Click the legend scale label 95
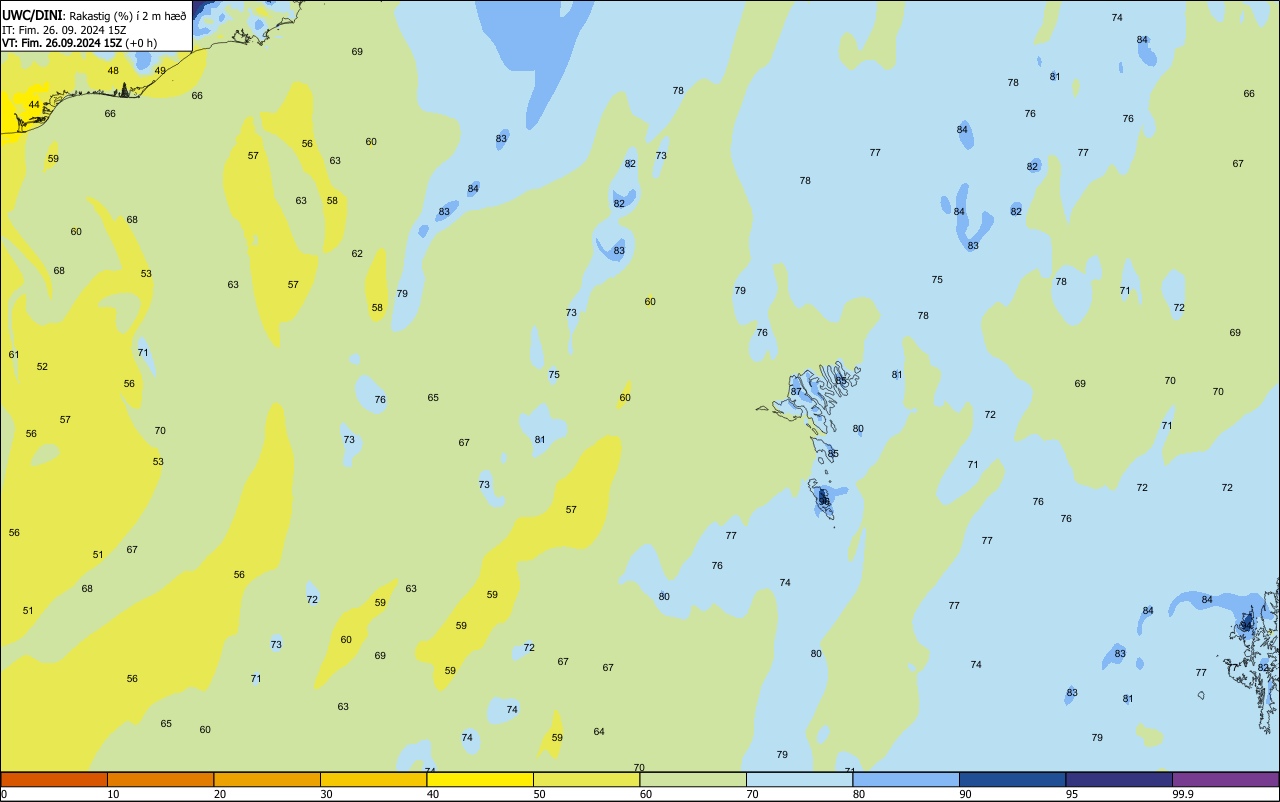Viewport: 1280px width, 802px height. click(1072, 794)
